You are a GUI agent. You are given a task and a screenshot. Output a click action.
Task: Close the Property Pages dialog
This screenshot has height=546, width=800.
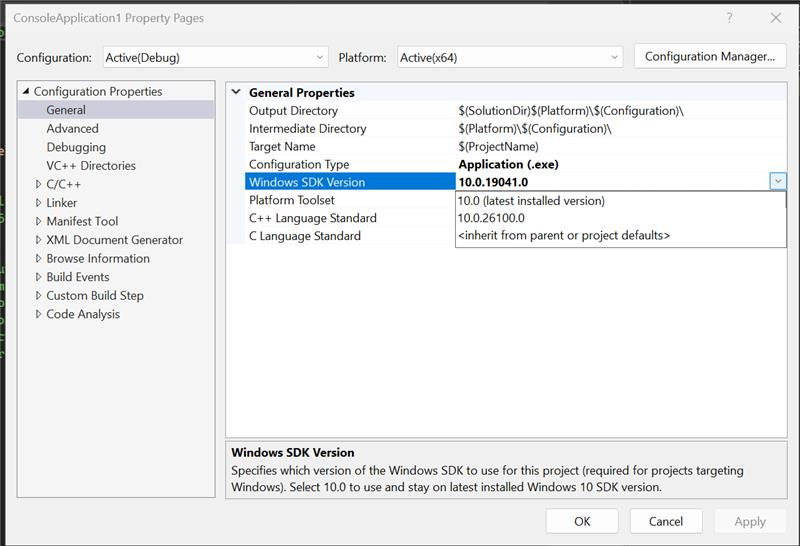tap(776, 18)
